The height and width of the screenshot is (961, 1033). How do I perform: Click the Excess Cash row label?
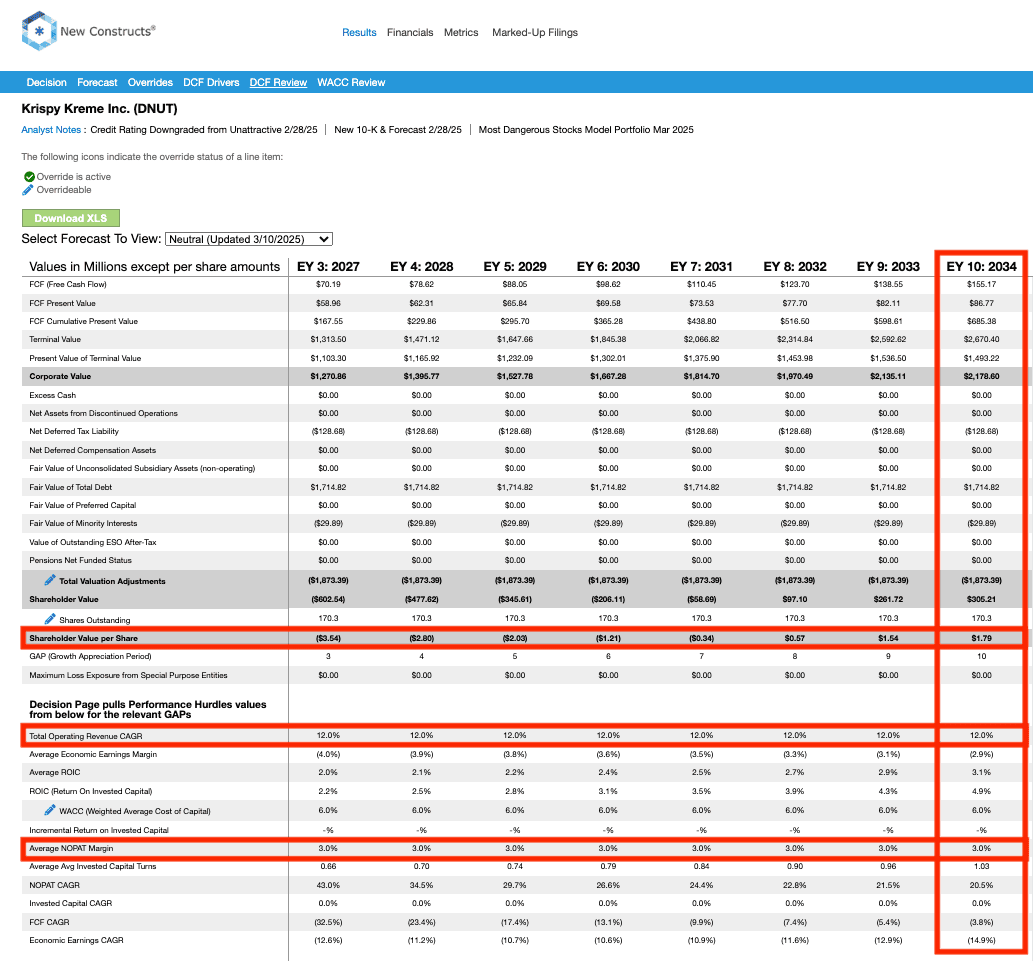(53, 395)
